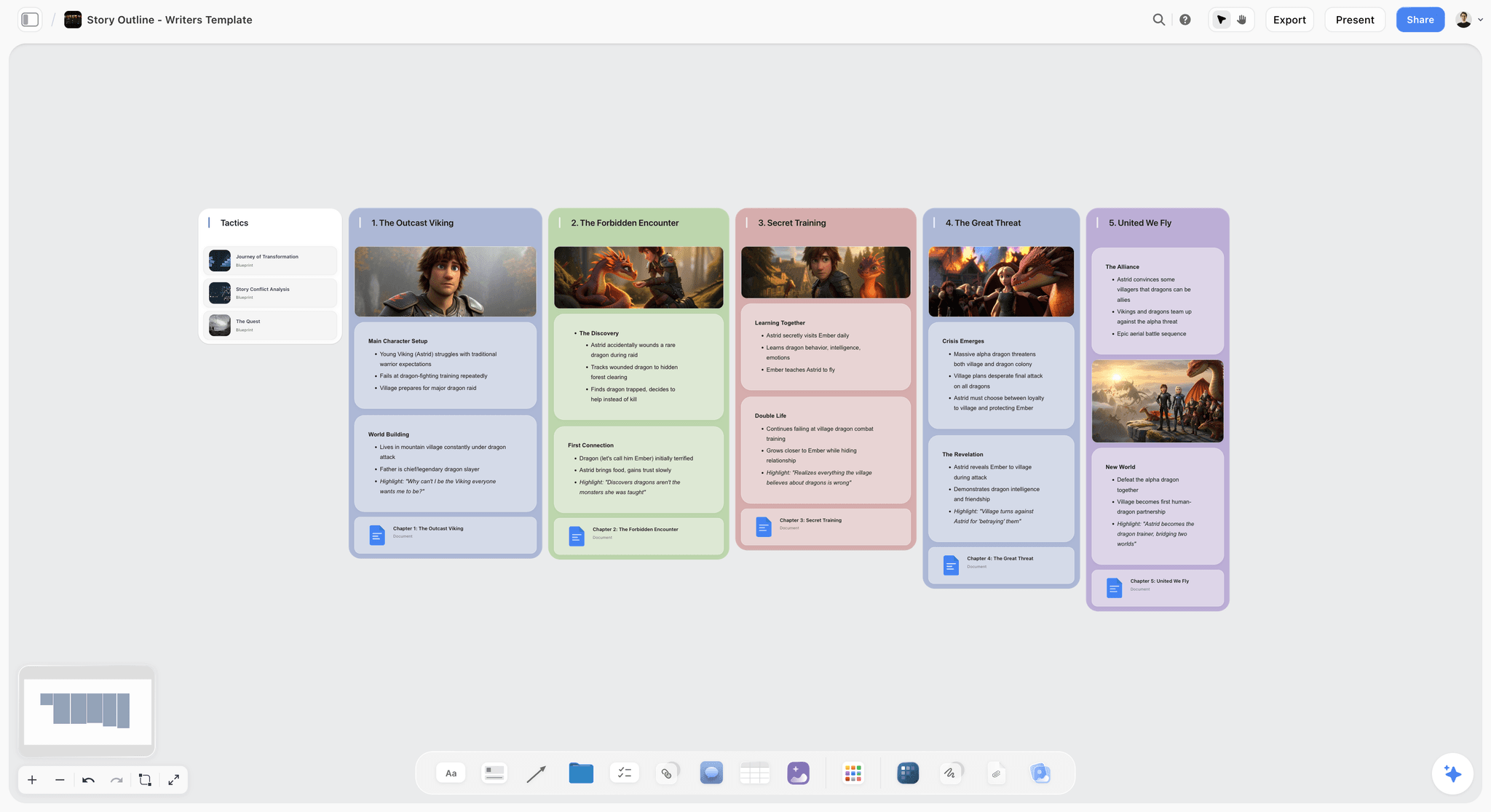Select the freehand scribble draw tool
The height and width of the screenshot is (812, 1491).
coord(951,773)
